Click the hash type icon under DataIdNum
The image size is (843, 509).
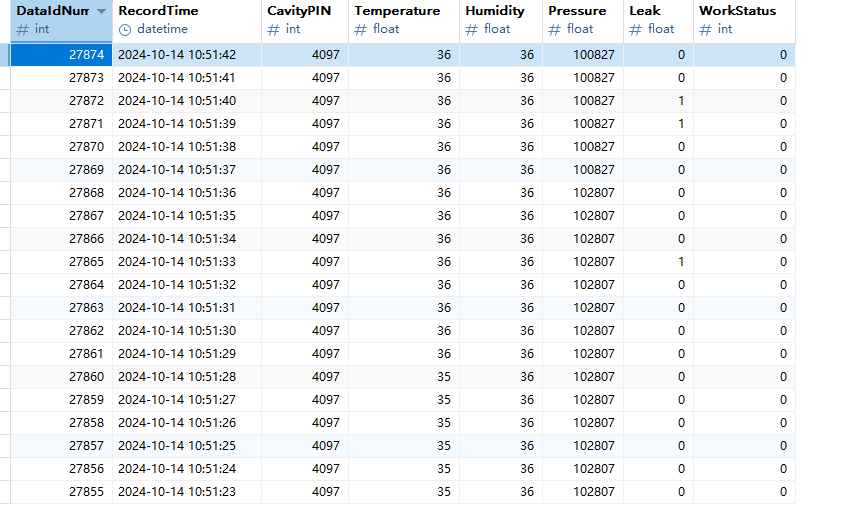[23, 29]
